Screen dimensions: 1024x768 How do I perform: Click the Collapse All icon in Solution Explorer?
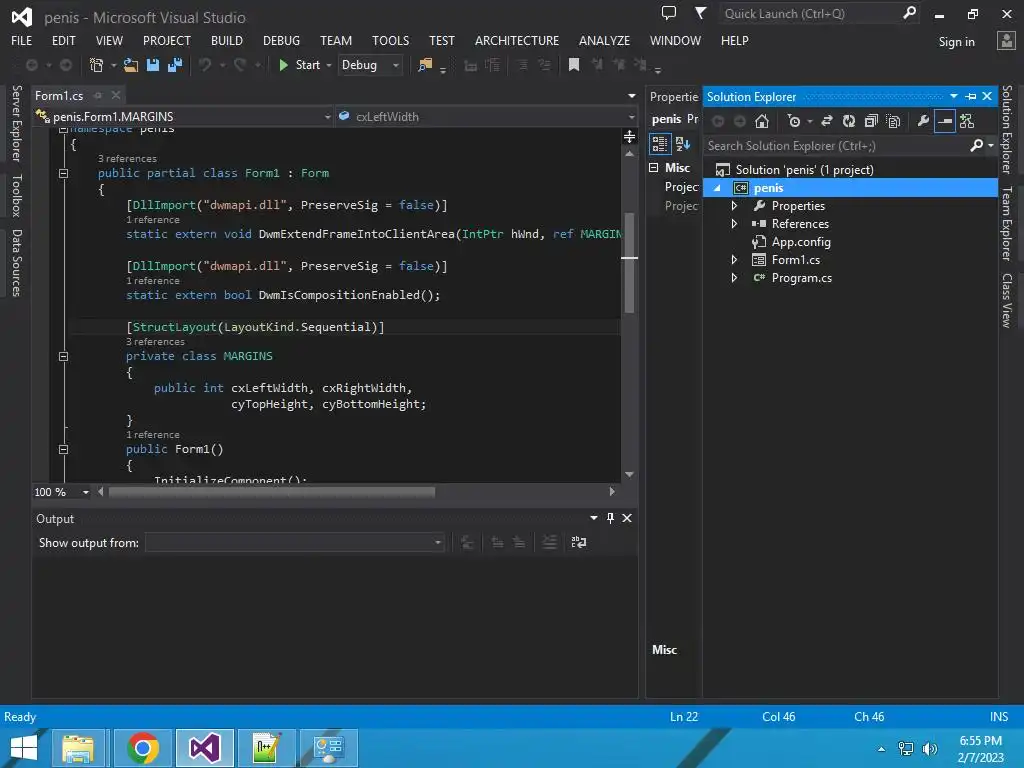pos(871,121)
